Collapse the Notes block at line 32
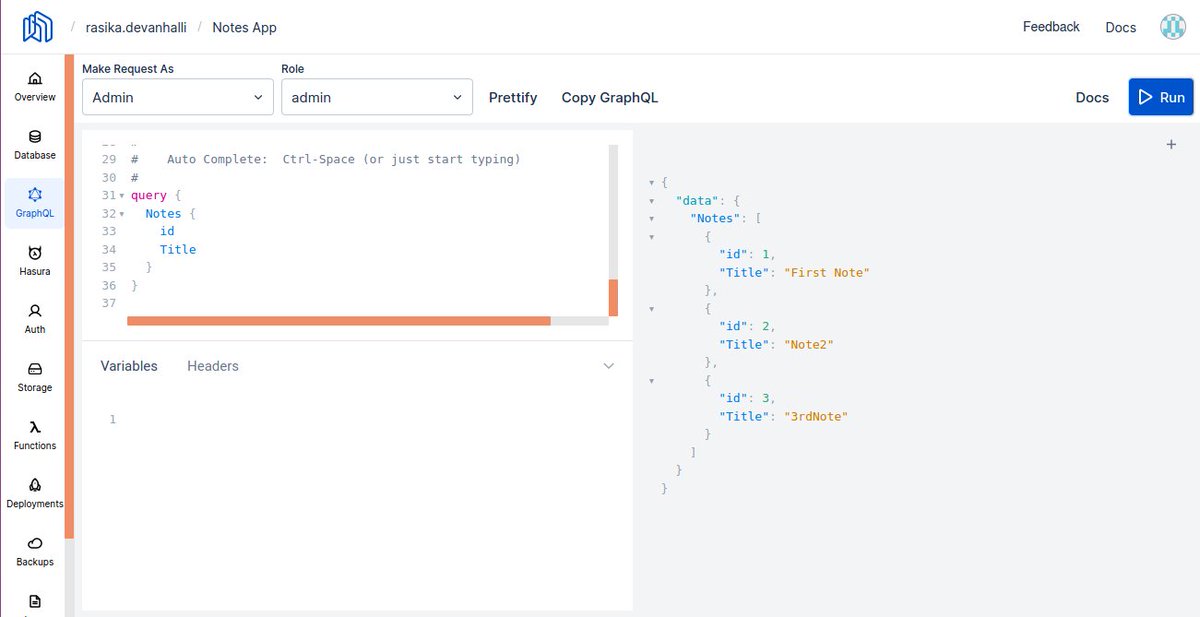The width and height of the screenshot is (1200, 617). point(121,214)
